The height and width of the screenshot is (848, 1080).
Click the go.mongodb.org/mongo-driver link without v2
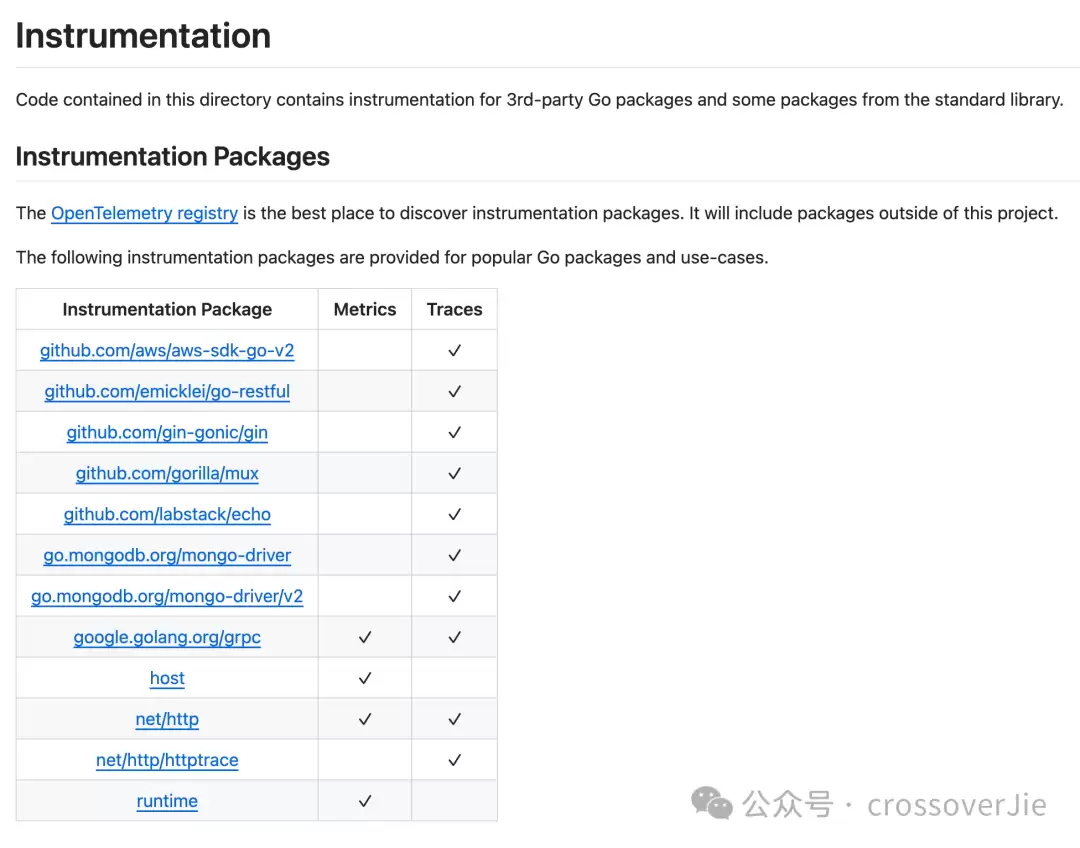click(167, 556)
